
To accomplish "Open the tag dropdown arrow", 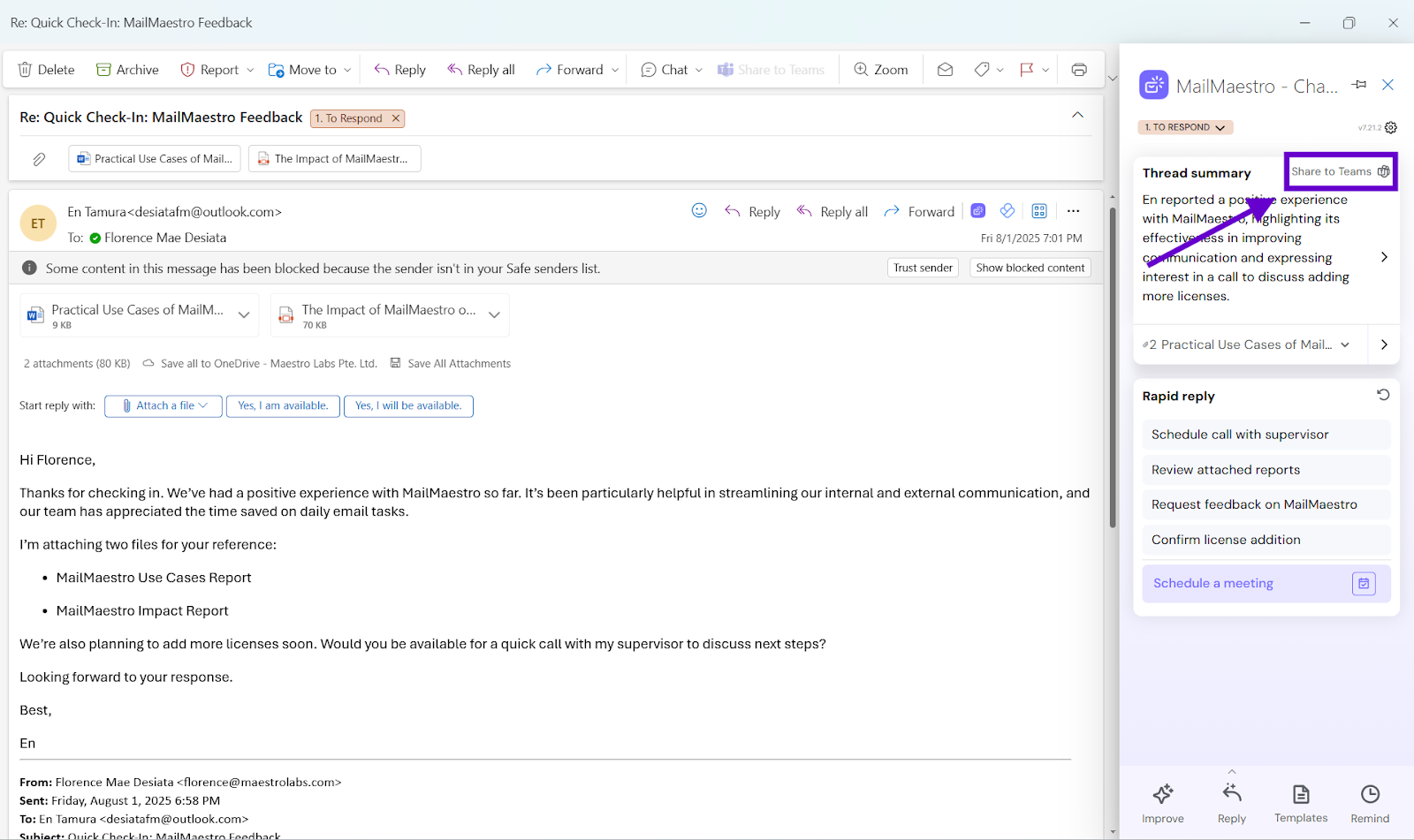I will [1000, 70].
